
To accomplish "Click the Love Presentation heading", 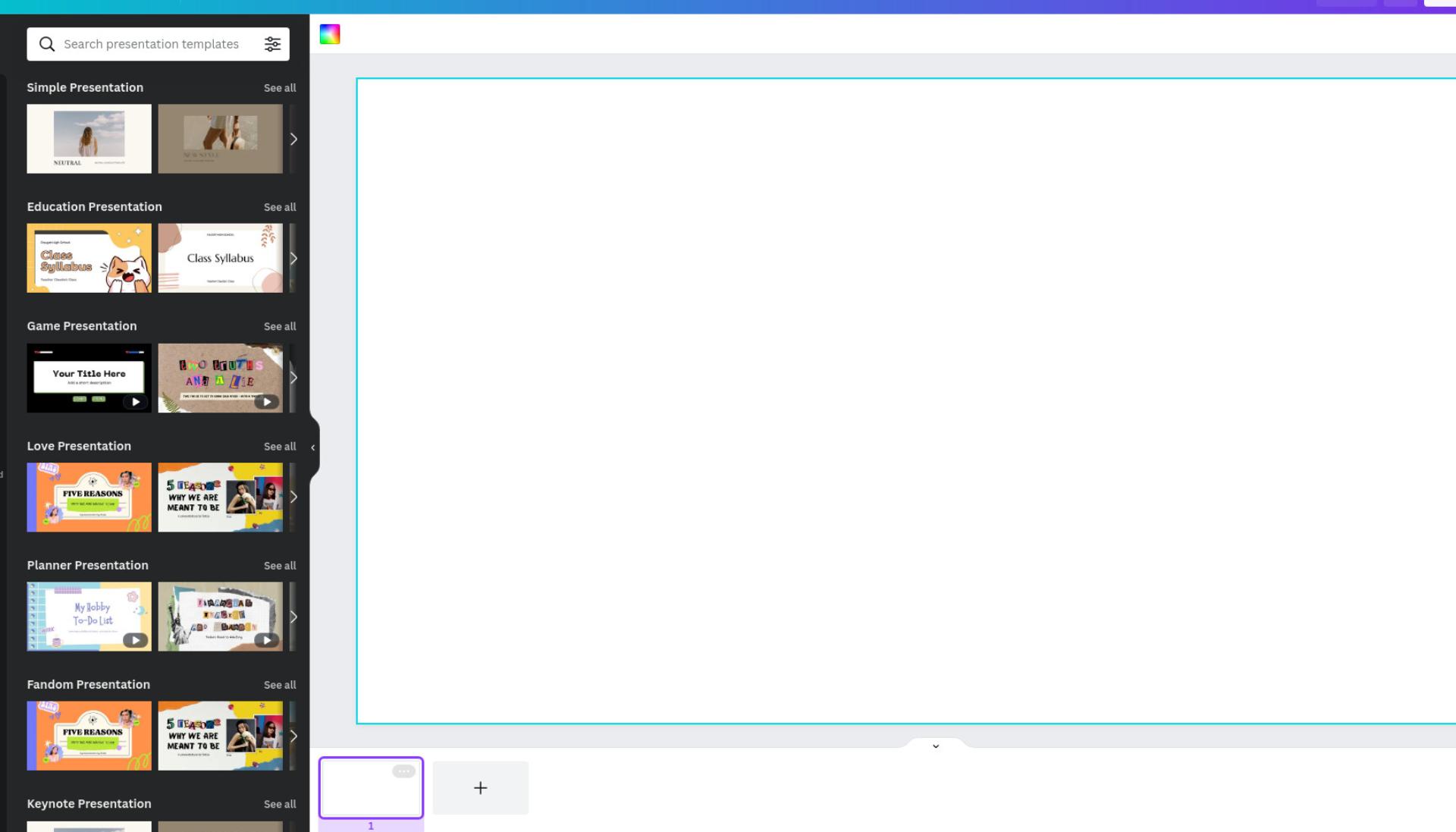I will pyautogui.click(x=79, y=446).
